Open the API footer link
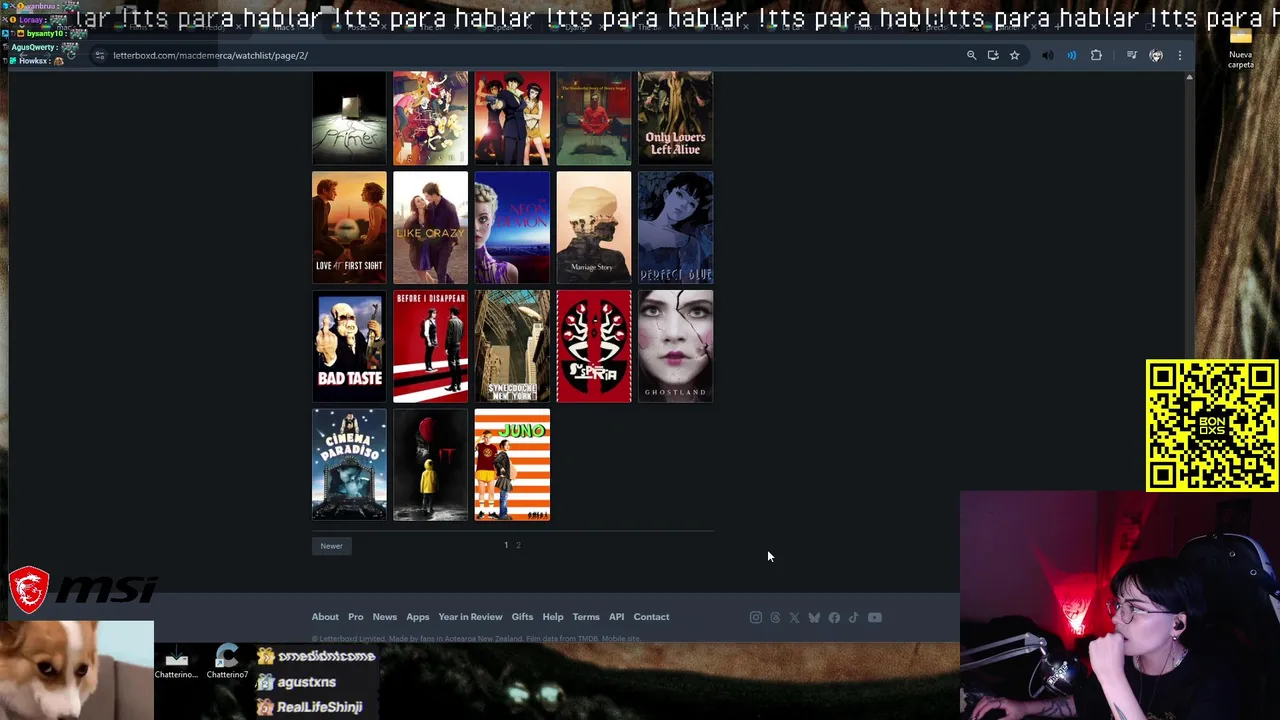The image size is (1280, 720). click(617, 617)
